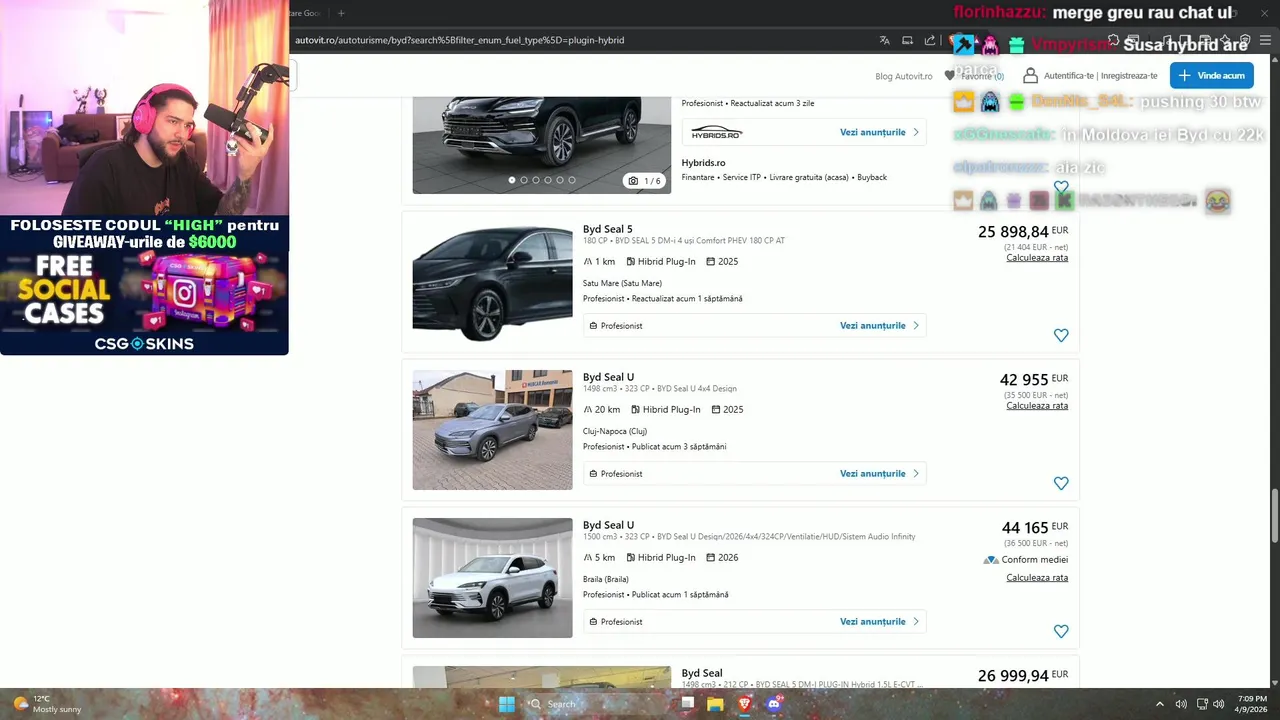Click the plus icon in Vinde acum
The height and width of the screenshot is (720, 1280).
coord(1184,75)
